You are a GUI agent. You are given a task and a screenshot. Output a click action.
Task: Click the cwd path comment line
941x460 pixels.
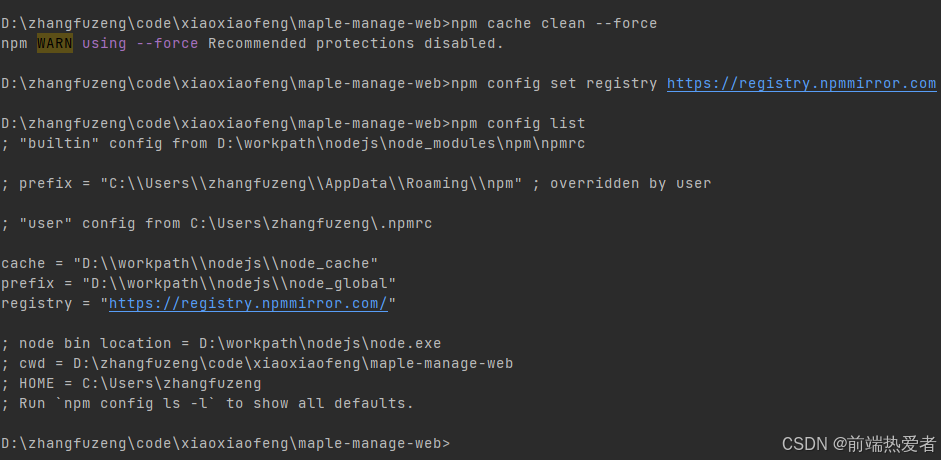[x=257, y=364]
